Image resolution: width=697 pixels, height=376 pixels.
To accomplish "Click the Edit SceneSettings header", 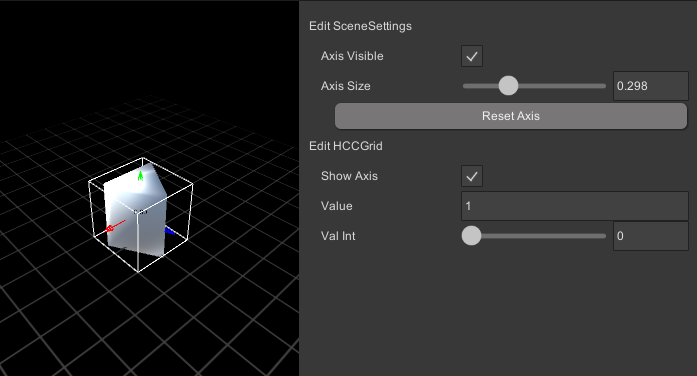I will click(361, 26).
